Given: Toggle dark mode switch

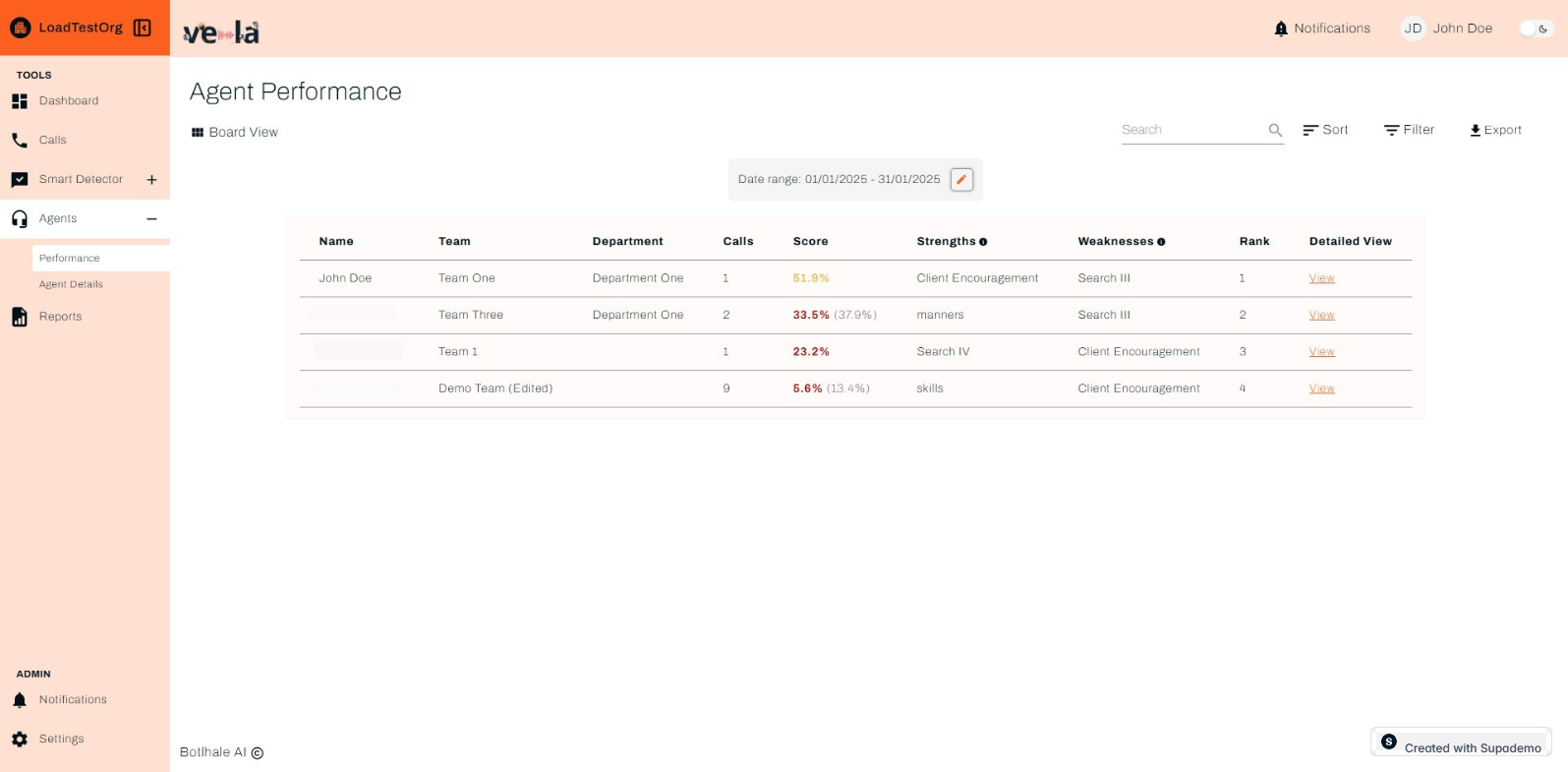Looking at the screenshot, I should (x=1536, y=29).
